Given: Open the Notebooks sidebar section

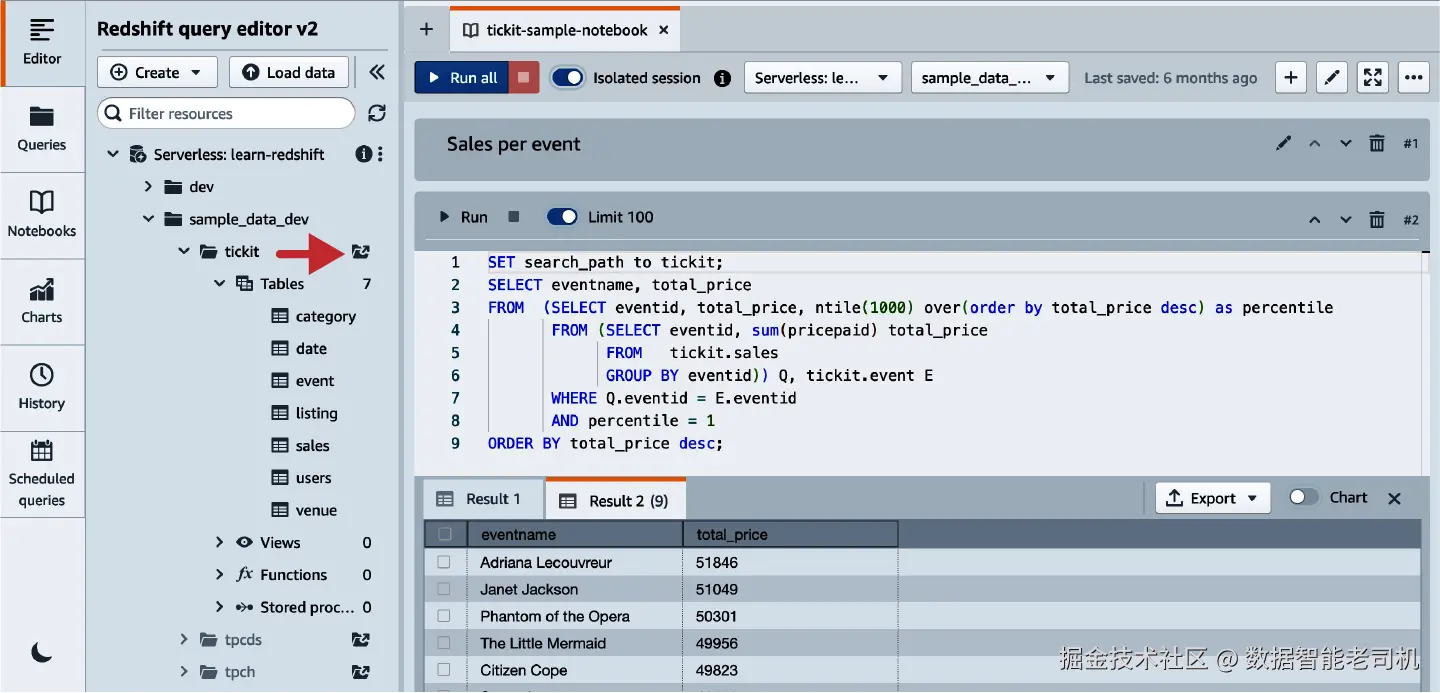Looking at the screenshot, I should click(x=42, y=215).
